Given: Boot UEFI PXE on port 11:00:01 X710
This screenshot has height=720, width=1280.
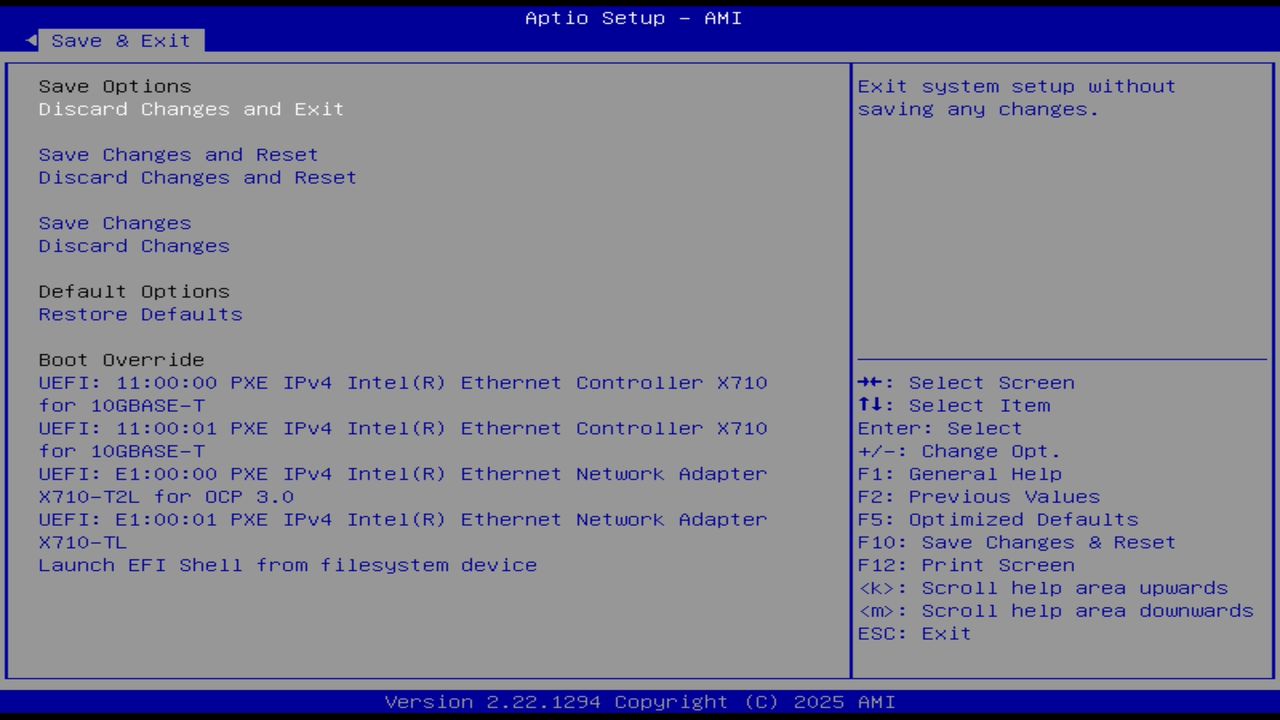Looking at the screenshot, I should (402, 428).
